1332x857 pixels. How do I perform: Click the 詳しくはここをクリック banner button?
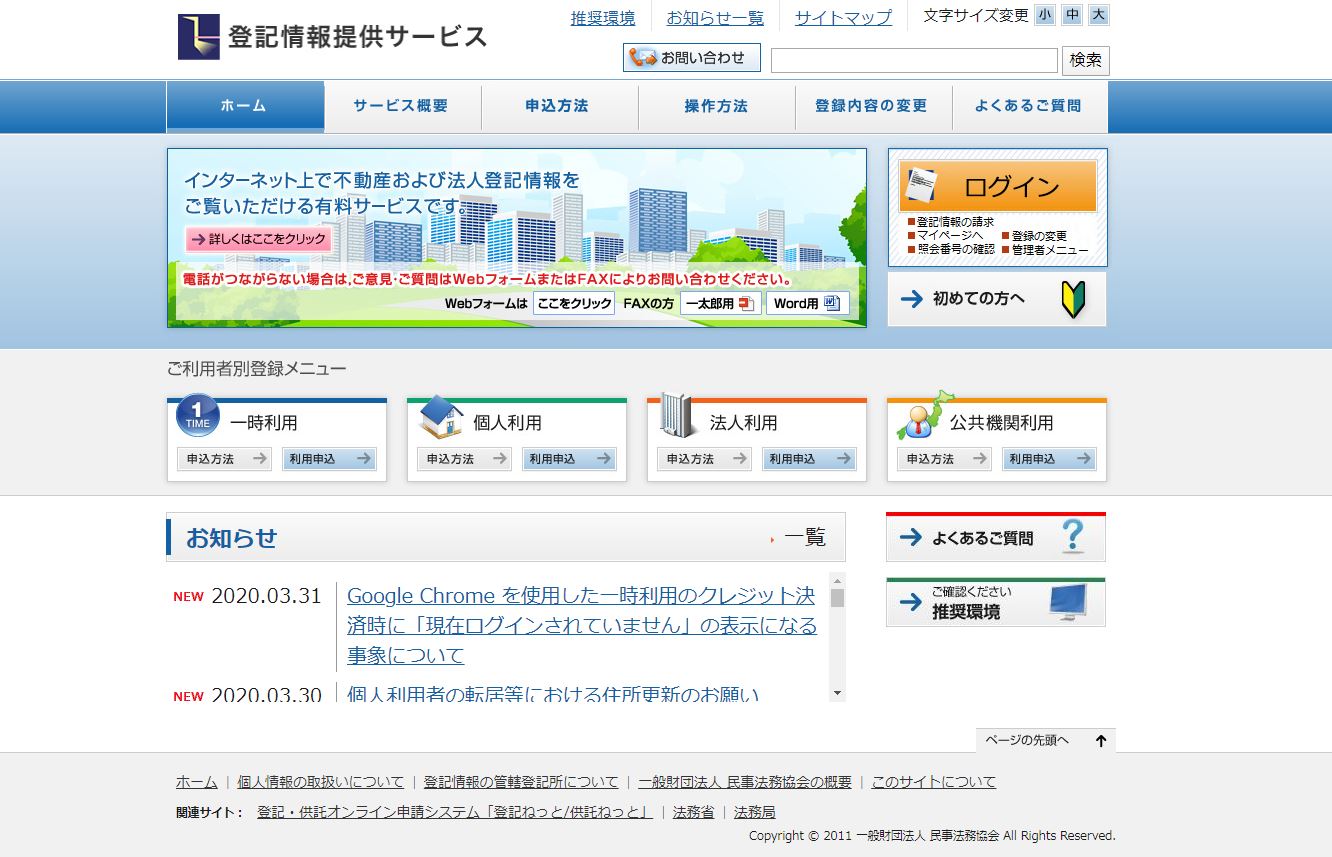(258, 239)
